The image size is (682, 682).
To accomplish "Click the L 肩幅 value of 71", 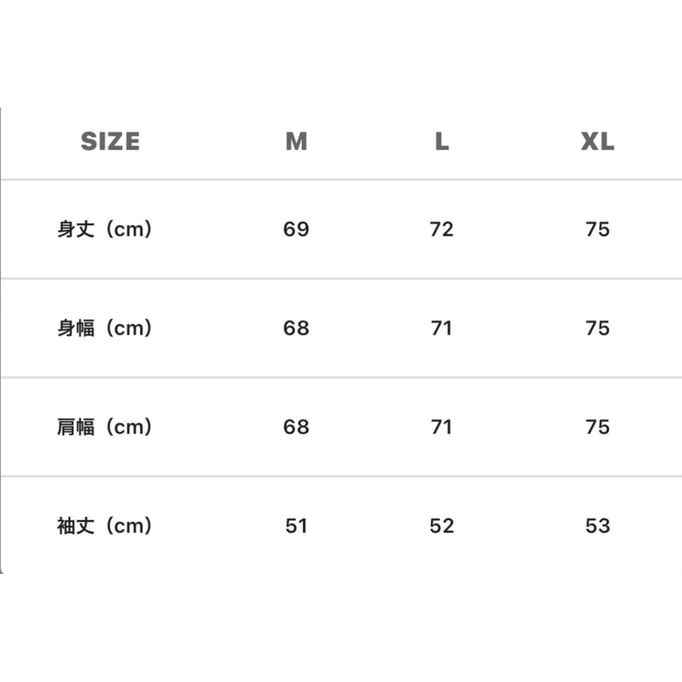I will pyautogui.click(x=441, y=427).
